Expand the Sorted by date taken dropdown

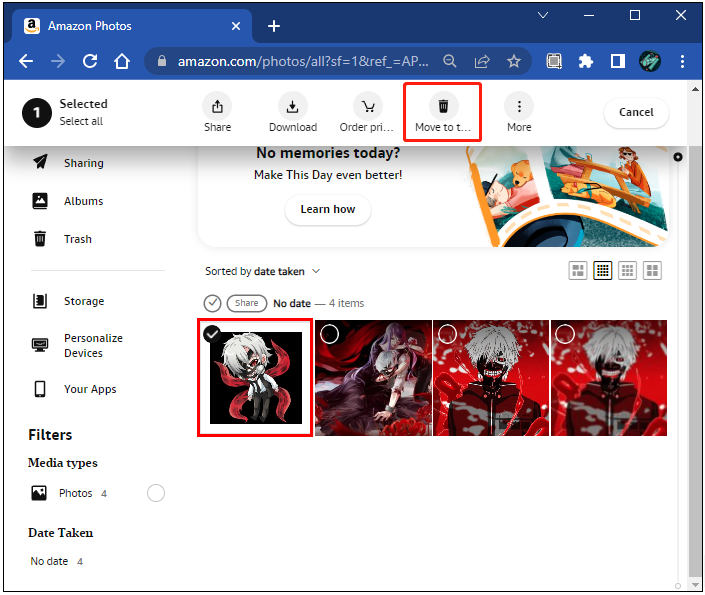point(316,271)
